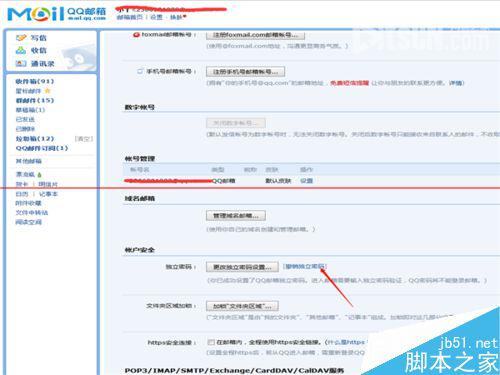Click the 注册foxmail.com邮箱帐号 button

click(x=255, y=35)
